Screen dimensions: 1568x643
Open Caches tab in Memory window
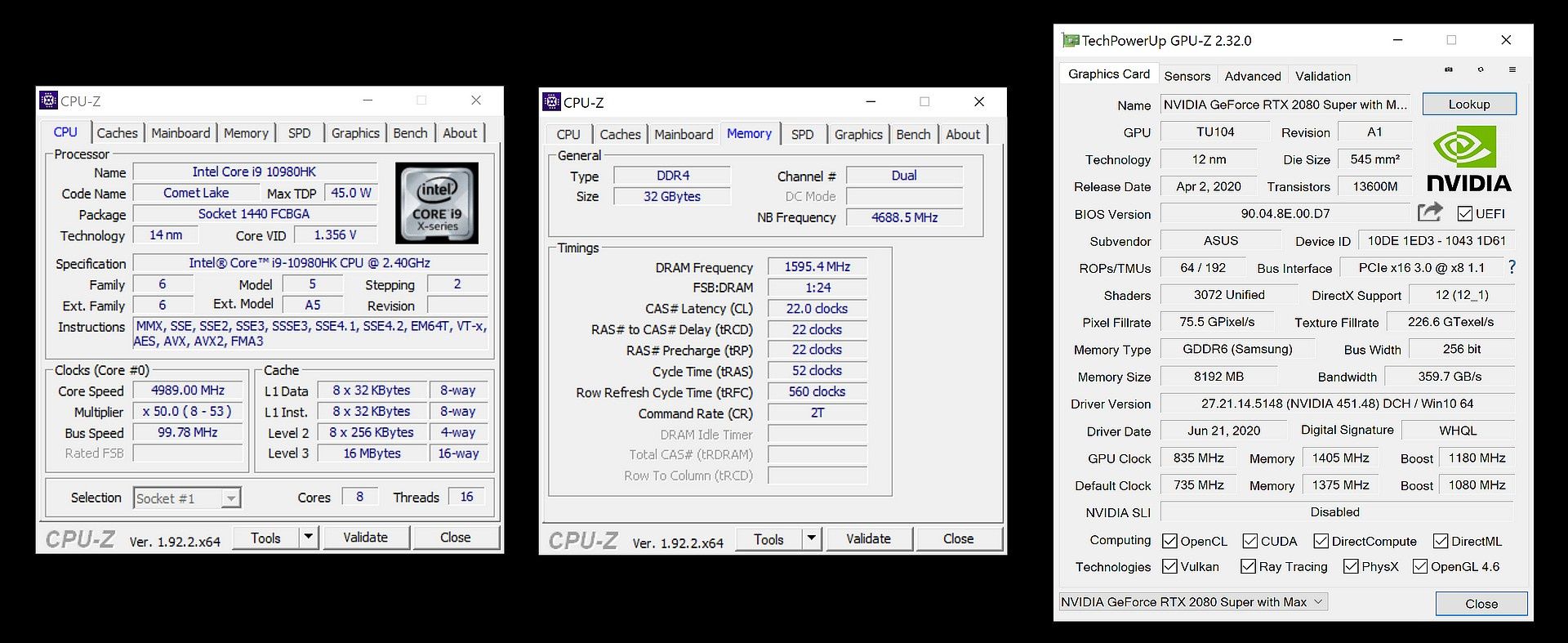tap(621, 134)
